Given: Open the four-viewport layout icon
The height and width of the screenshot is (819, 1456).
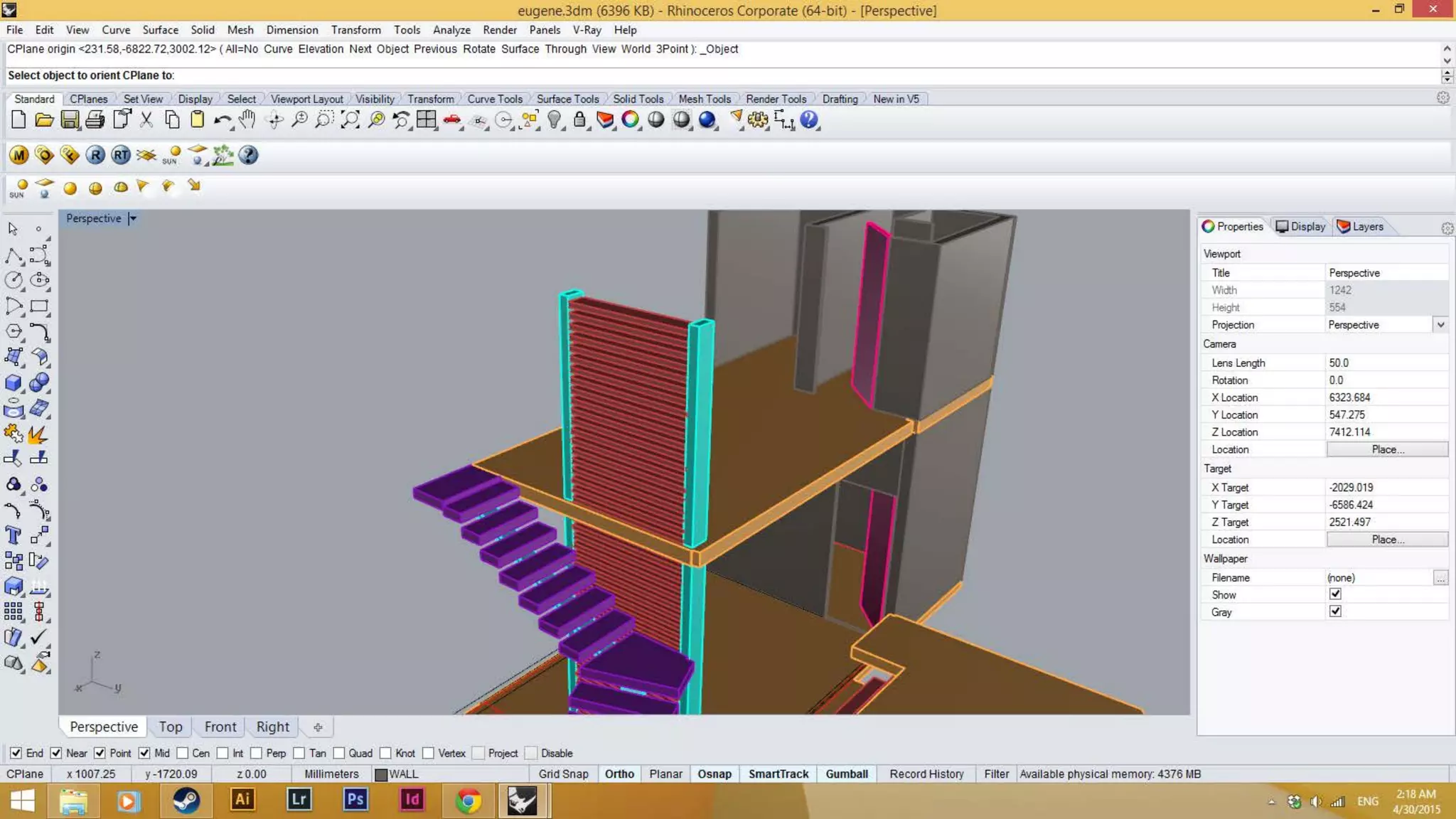Looking at the screenshot, I should (426, 119).
